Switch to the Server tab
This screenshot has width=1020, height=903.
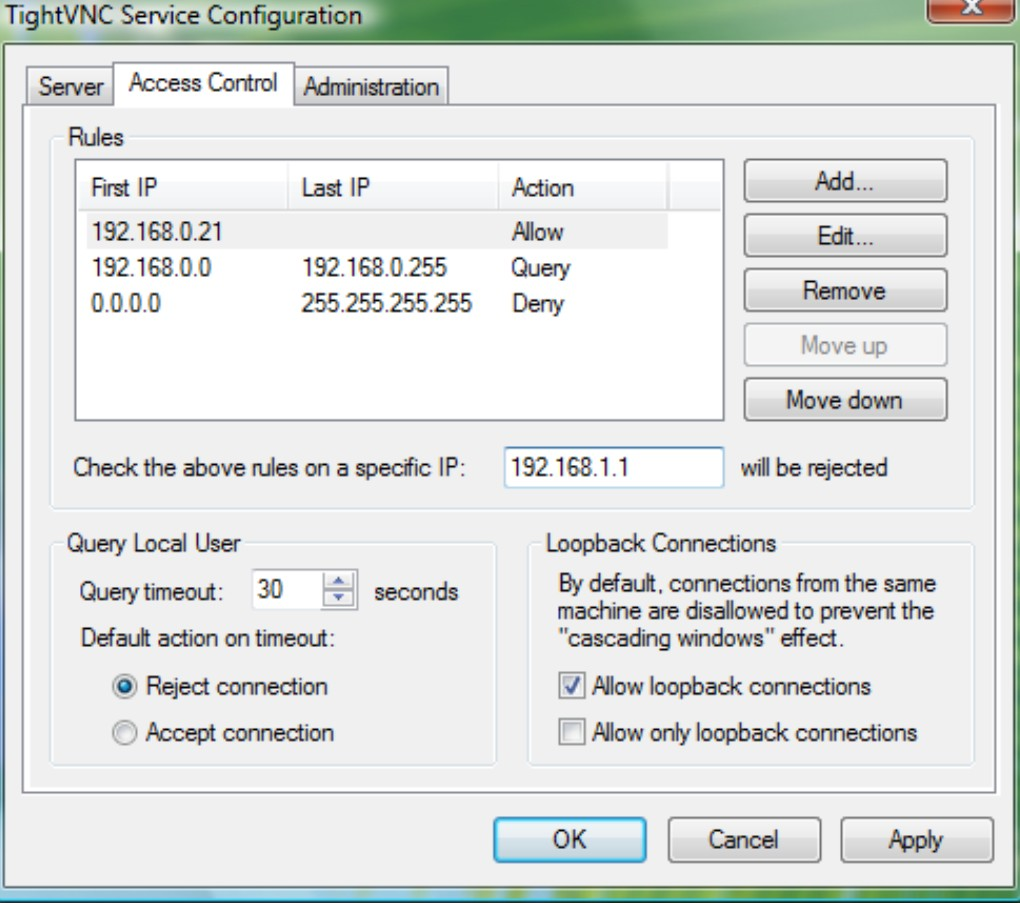pos(70,87)
